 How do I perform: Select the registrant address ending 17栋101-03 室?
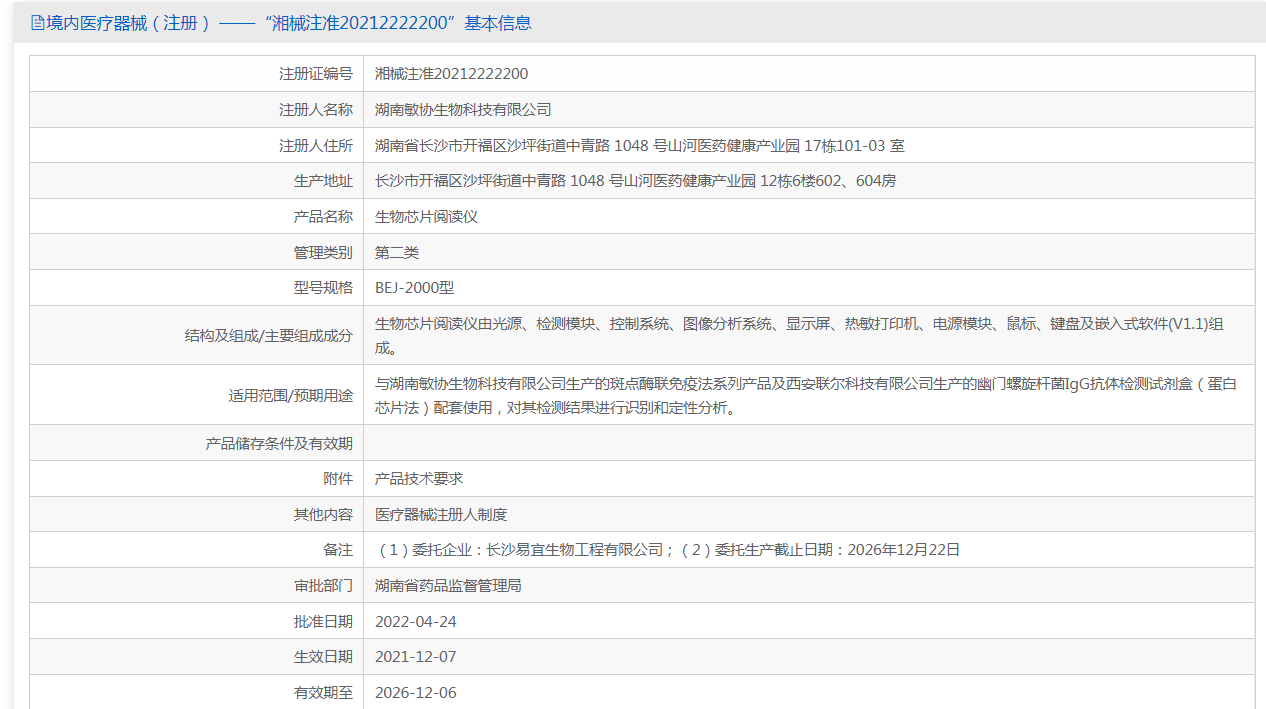640,146
